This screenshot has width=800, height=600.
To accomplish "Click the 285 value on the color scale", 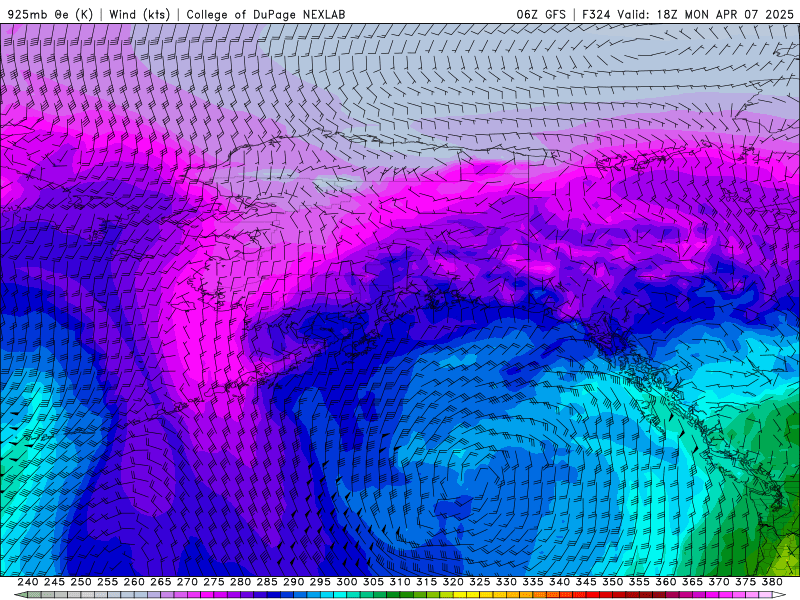I will [267, 582].
